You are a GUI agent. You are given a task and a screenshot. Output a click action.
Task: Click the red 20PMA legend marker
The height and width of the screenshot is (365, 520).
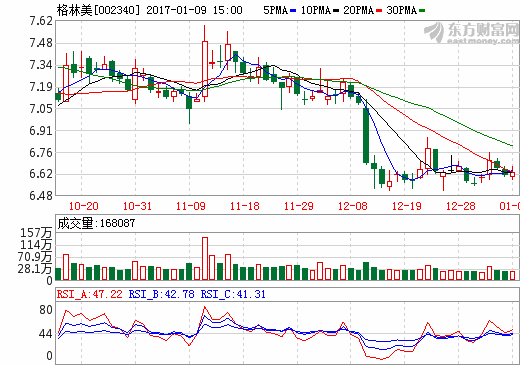[x=379, y=11]
